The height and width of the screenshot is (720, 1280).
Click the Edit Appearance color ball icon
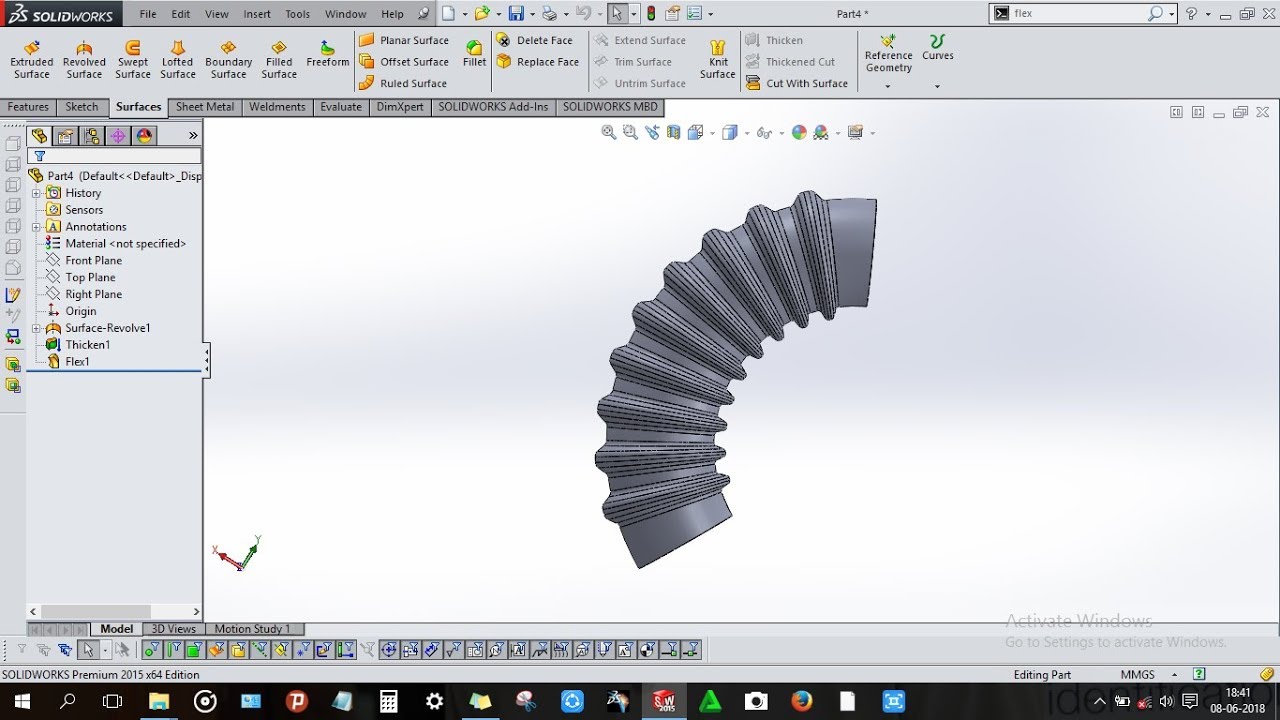coord(798,132)
